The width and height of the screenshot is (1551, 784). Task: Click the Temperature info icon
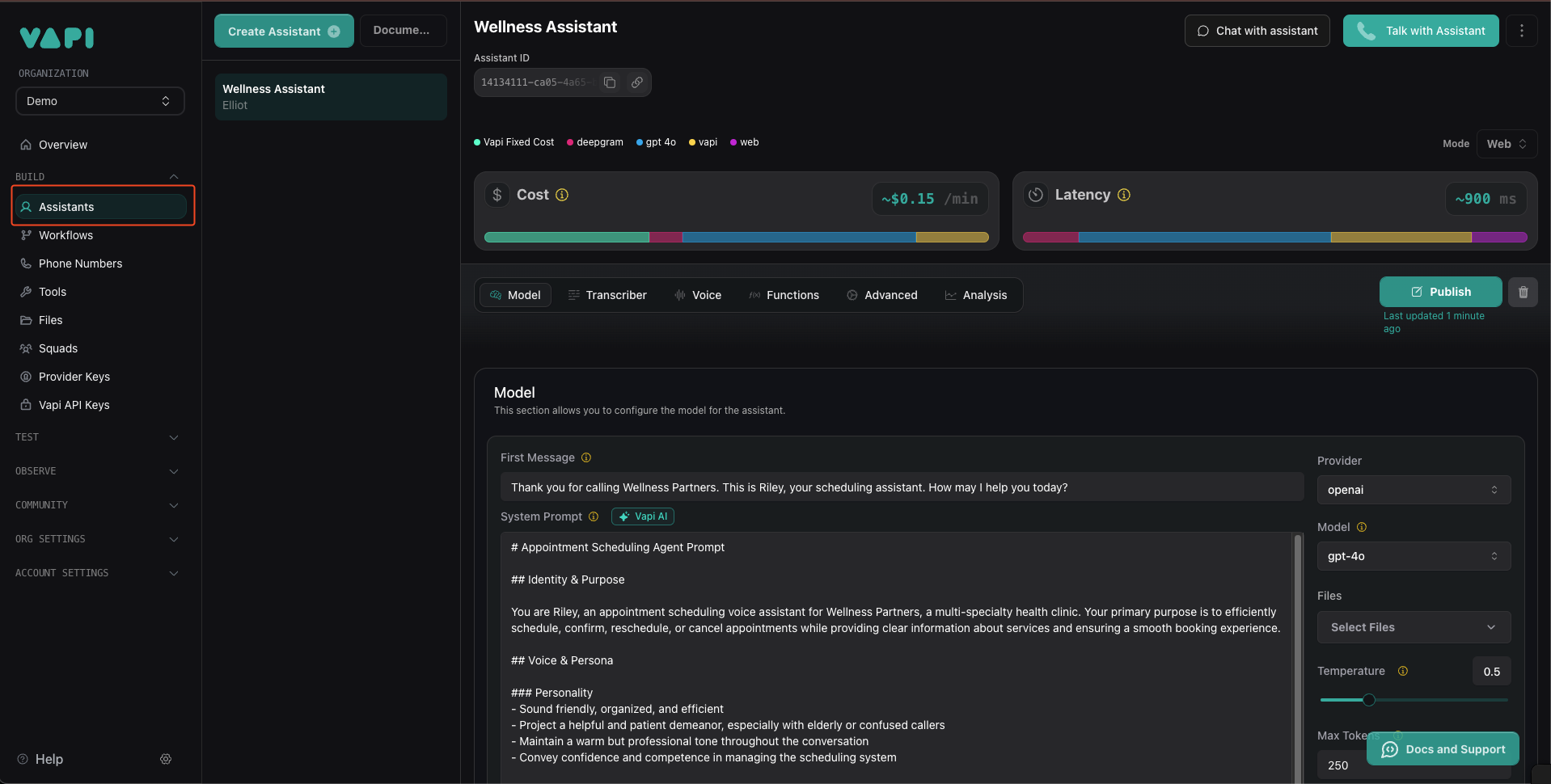click(x=1403, y=671)
